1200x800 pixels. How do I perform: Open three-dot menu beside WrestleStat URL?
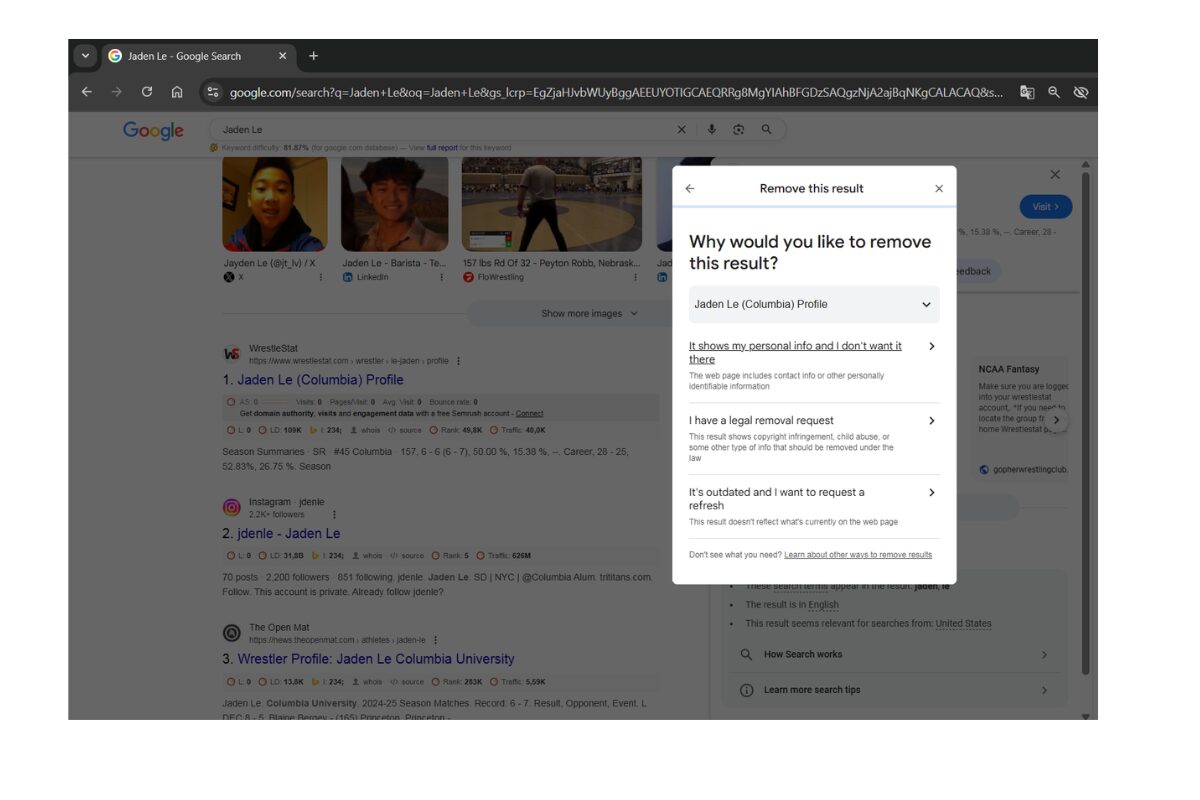(x=459, y=360)
